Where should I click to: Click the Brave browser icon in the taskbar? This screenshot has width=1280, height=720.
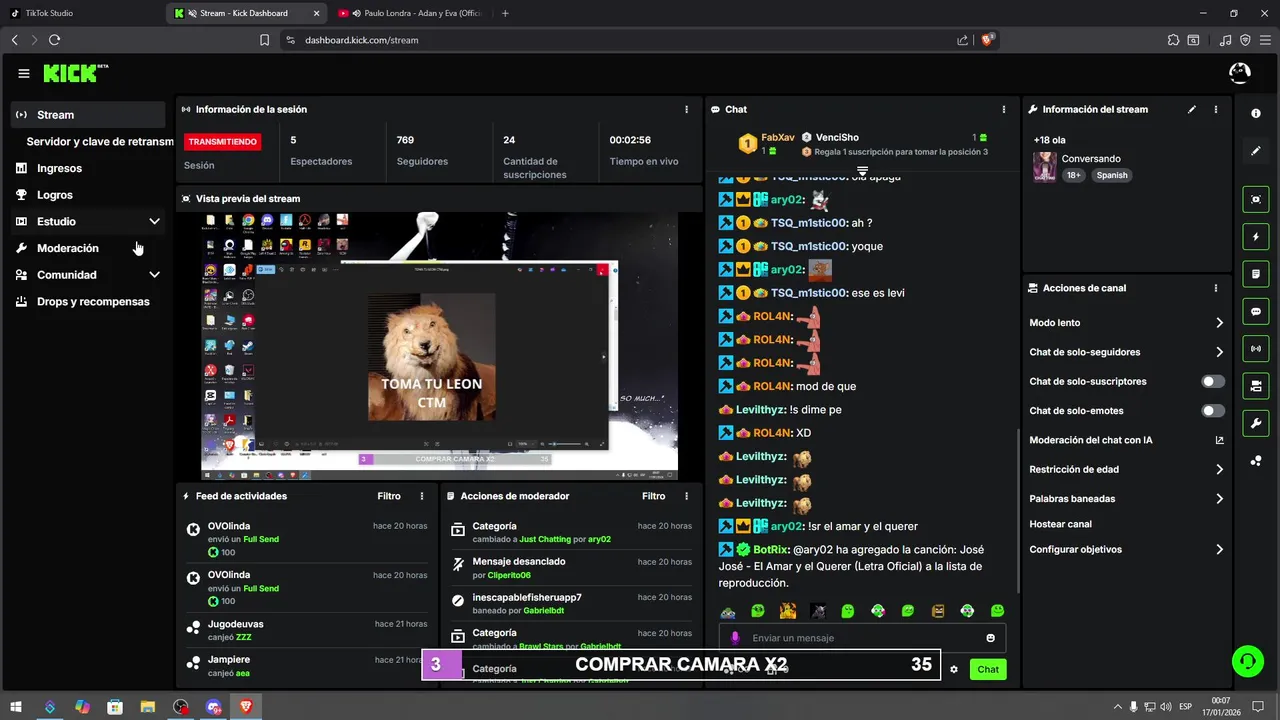(x=246, y=707)
